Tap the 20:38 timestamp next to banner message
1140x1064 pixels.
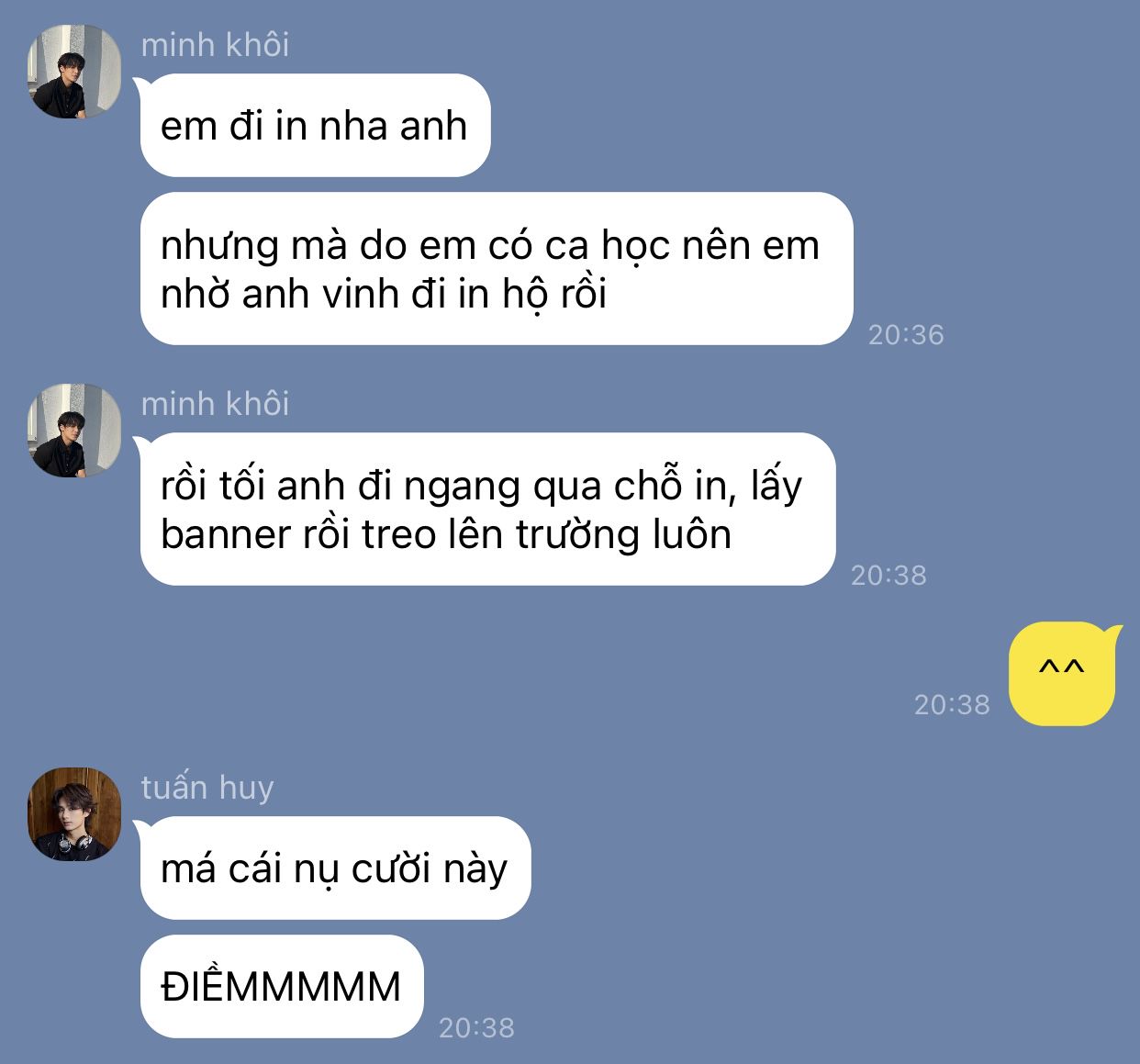[x=889, y=575]
